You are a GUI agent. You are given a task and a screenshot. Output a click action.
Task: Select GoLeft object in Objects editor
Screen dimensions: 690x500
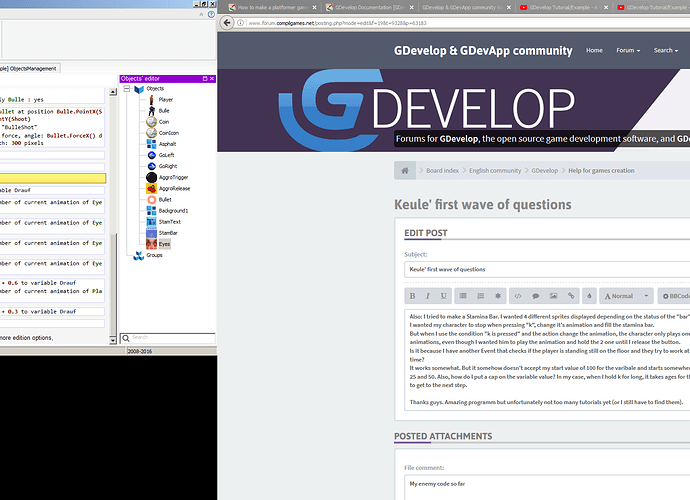click(x=166, y=155)
